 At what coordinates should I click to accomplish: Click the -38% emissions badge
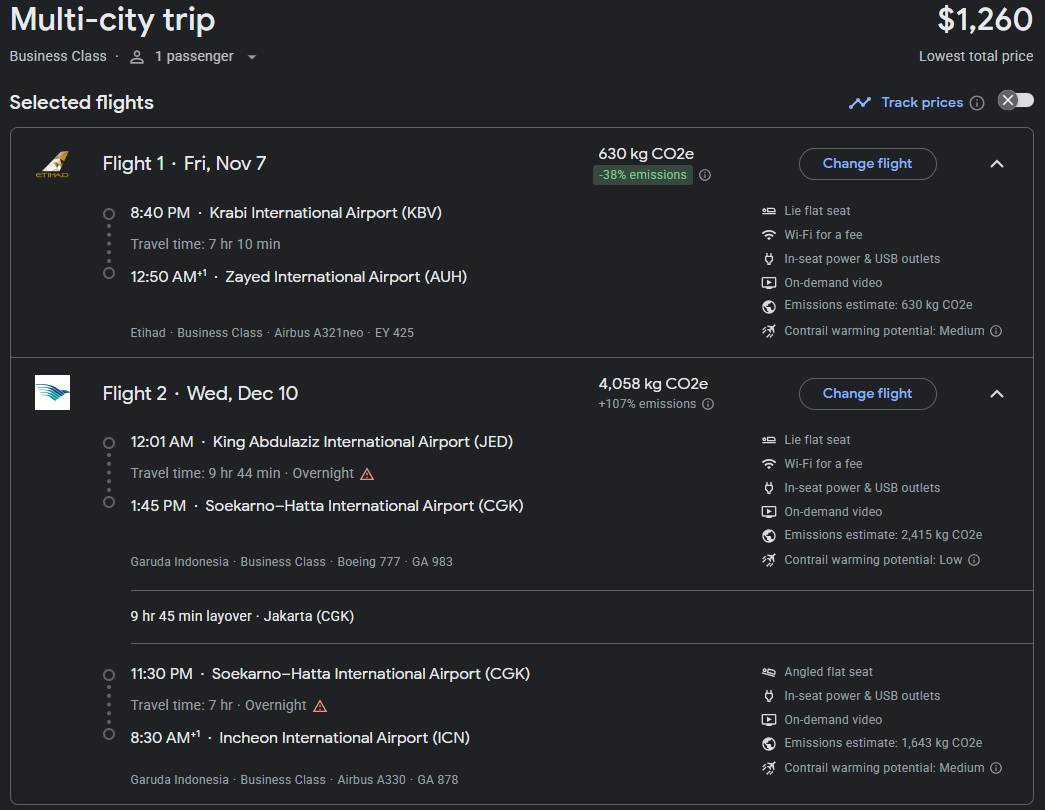[x=643, y=175]
